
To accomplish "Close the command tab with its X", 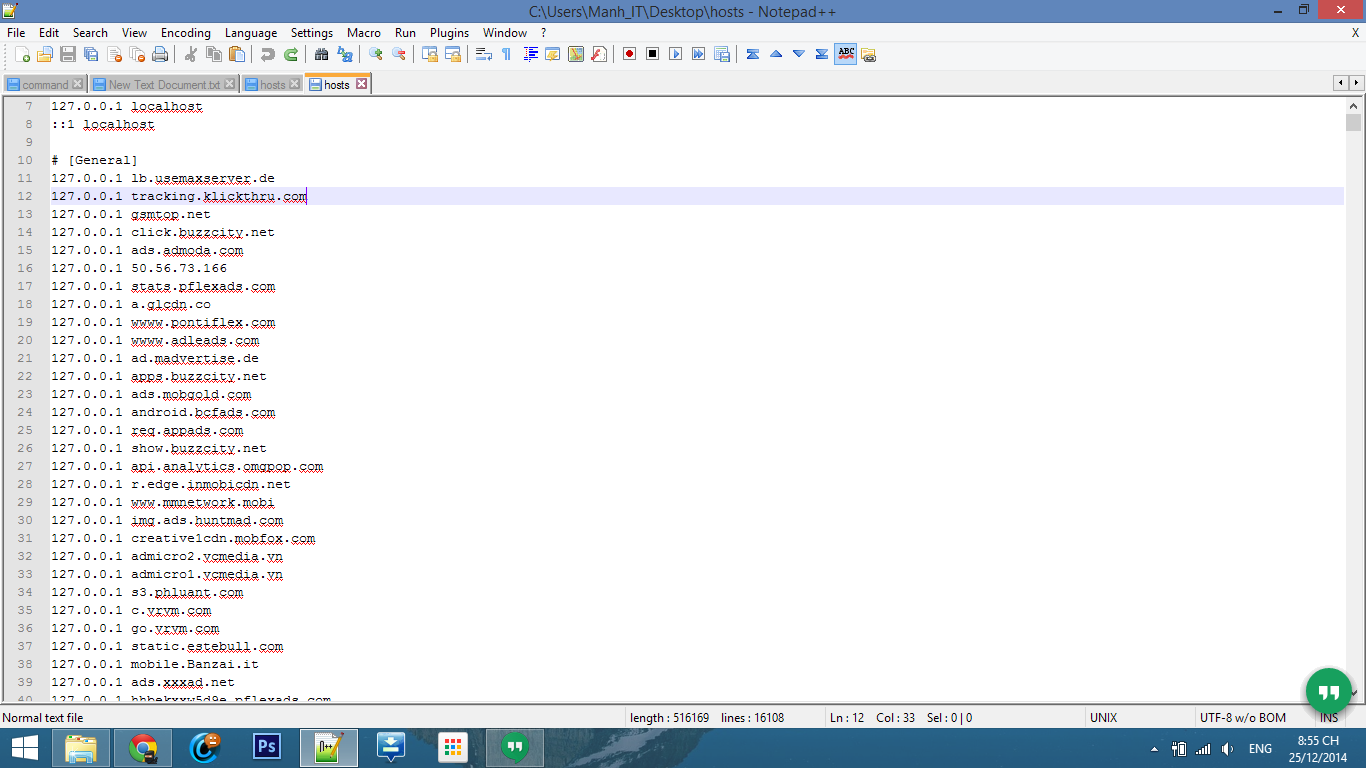I will 78,84.
